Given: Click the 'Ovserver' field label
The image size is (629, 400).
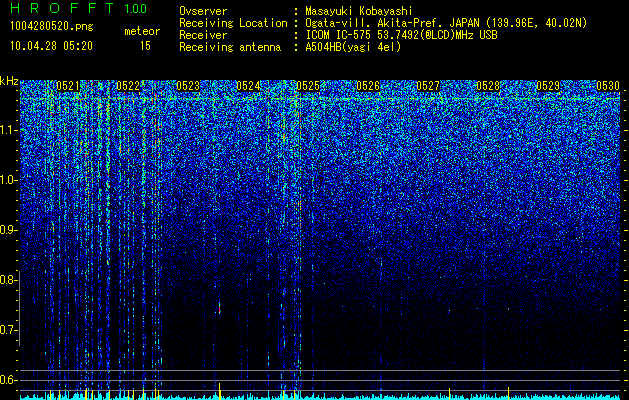Looking at the screenshot, I should click(x=203, y=11).
